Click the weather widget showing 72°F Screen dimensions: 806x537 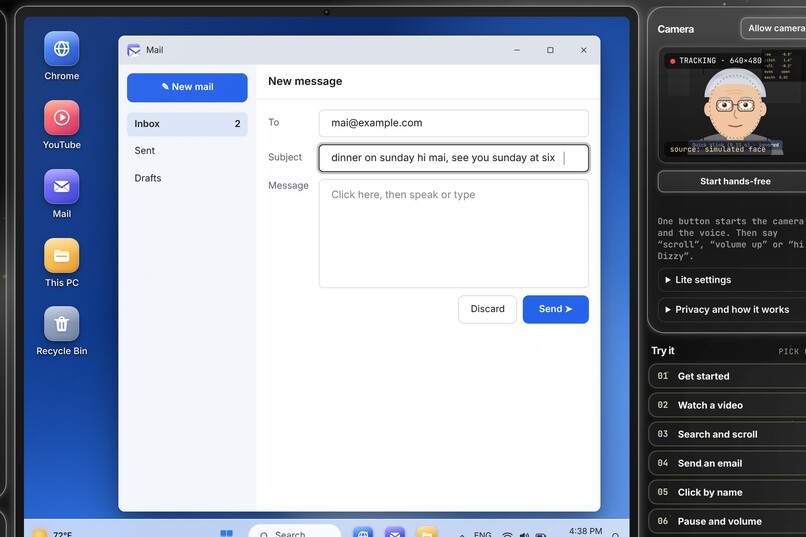tap(52, 533)
